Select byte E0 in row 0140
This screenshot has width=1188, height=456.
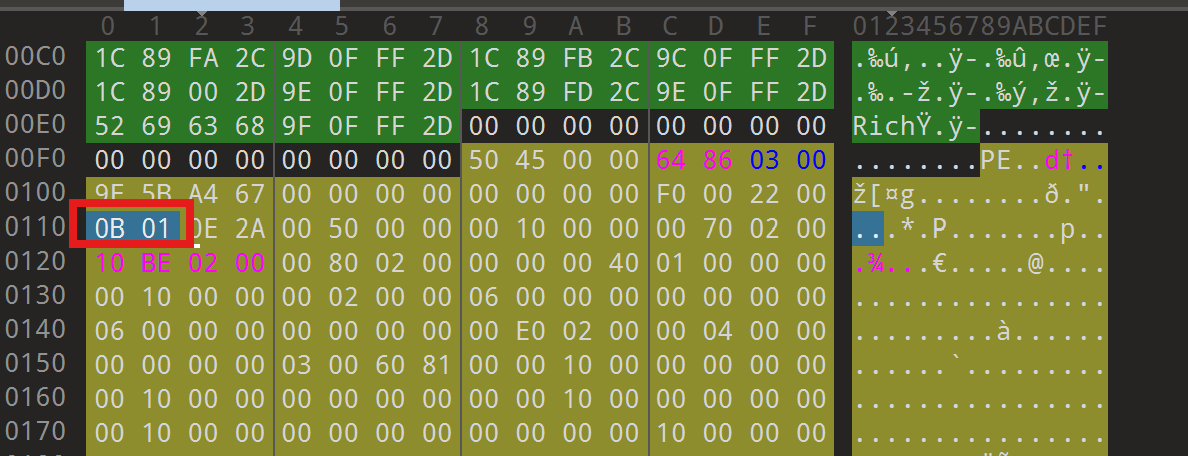[x=529, y=330]
